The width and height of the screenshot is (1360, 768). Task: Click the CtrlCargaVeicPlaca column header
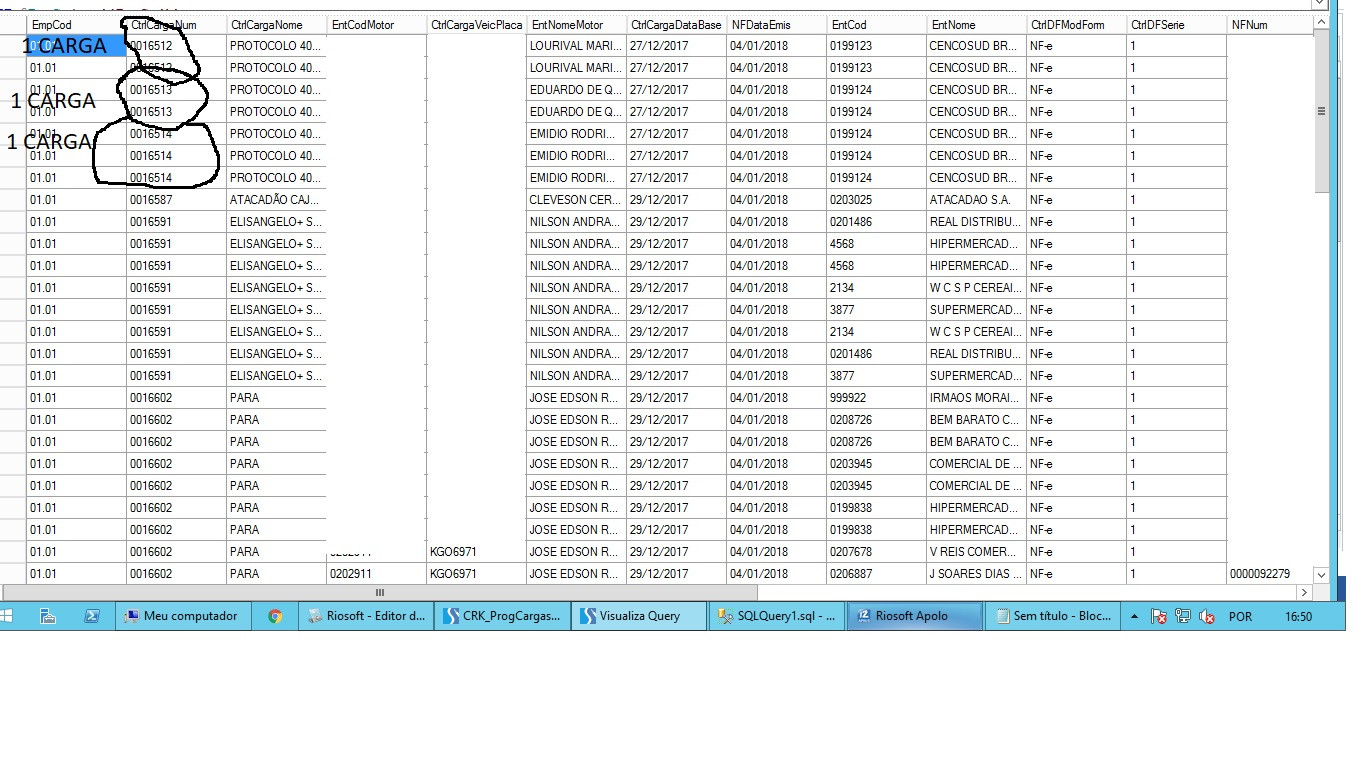(476, 25)
